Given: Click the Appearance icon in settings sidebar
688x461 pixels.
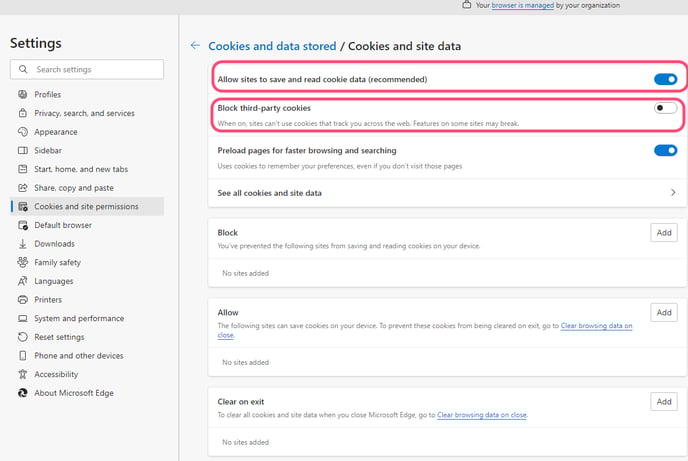Looking at the screenshot, I should [x=23, y=132].
